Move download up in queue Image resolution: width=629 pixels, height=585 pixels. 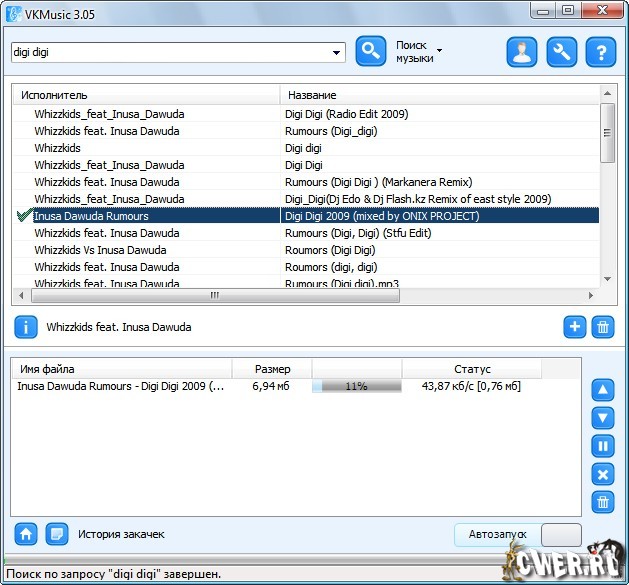click(x=603, y=390)
